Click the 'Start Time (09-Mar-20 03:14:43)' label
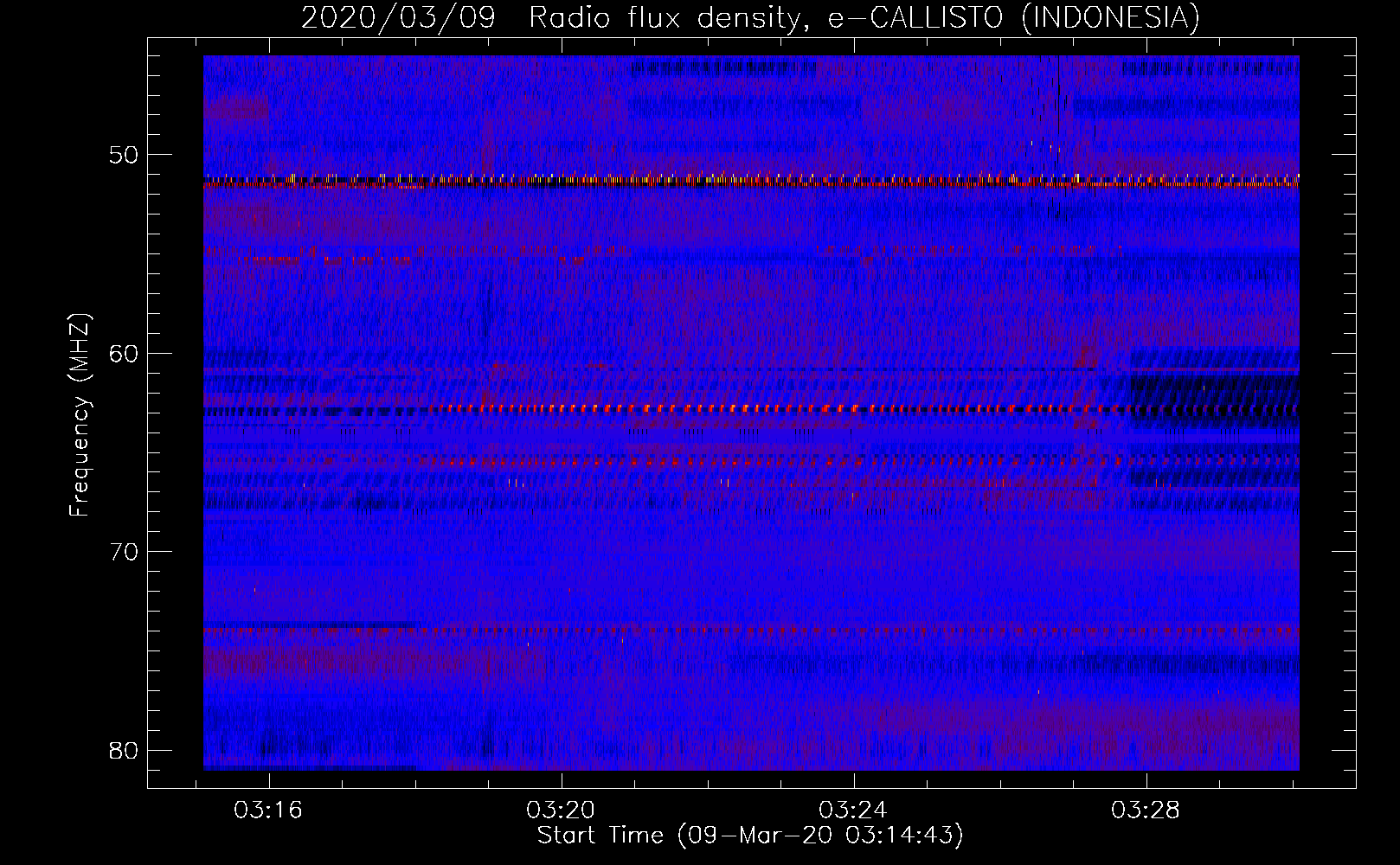The image size is (1400, 865). [750, 836]
